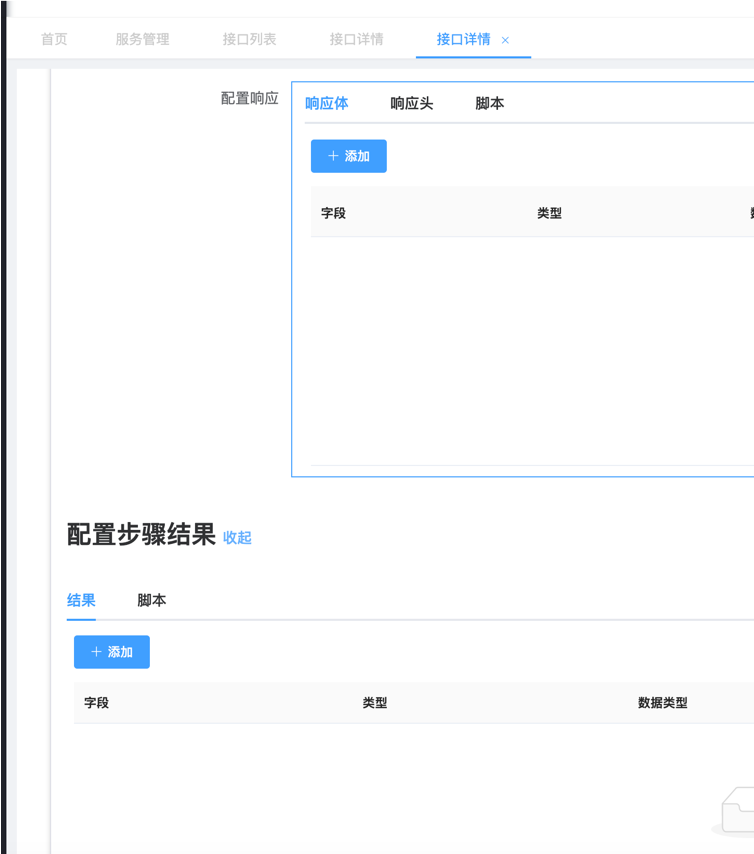The height and width of the screenshot is (854, 754).
Task: Switch to the 接口列表 tab
Action: pos(249,39)
